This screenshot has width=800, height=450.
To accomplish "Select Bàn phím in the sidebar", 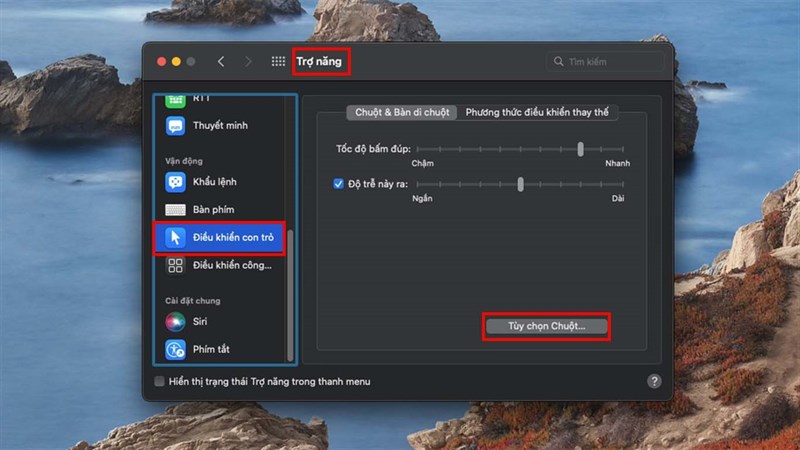I will 213,210.
